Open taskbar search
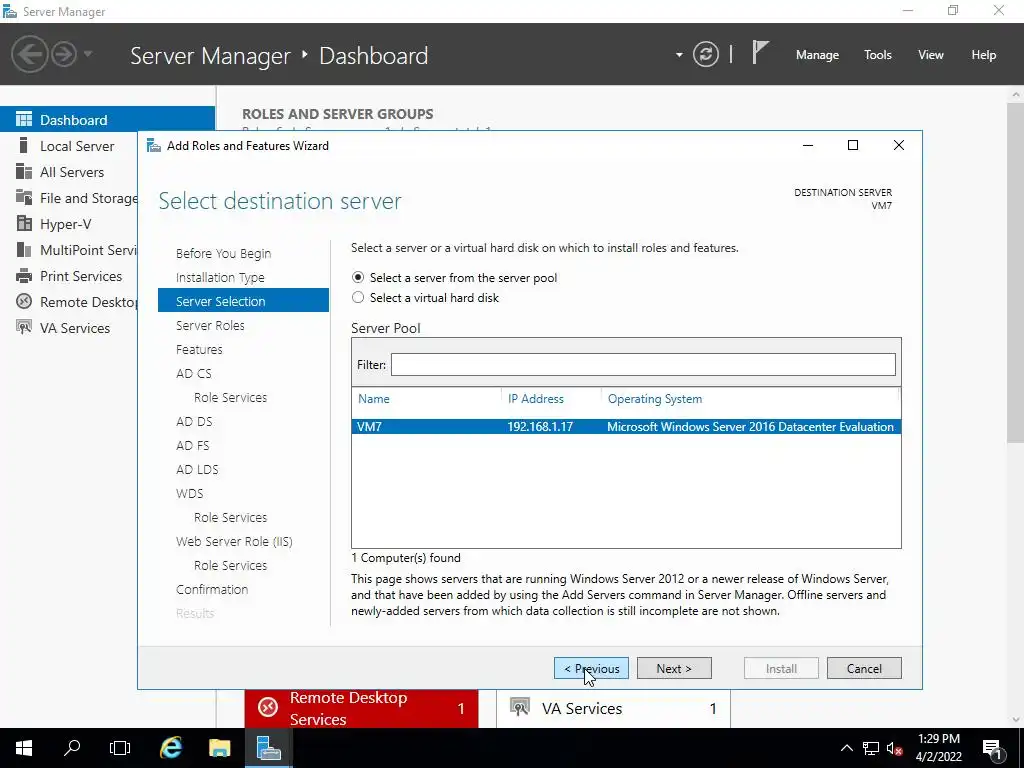 pyautogui.click(x=72, y=748)
